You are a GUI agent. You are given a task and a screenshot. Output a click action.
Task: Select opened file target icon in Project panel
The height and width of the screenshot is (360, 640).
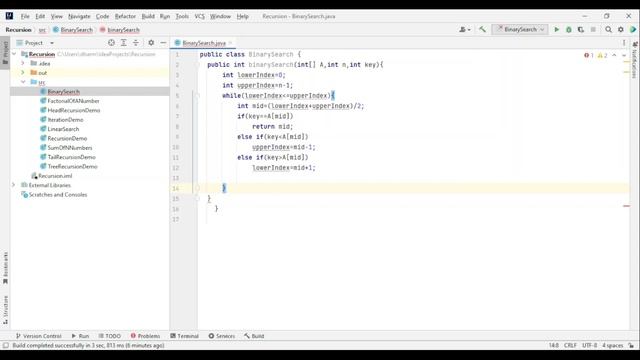pyautogui.click(x=111, y=42)
